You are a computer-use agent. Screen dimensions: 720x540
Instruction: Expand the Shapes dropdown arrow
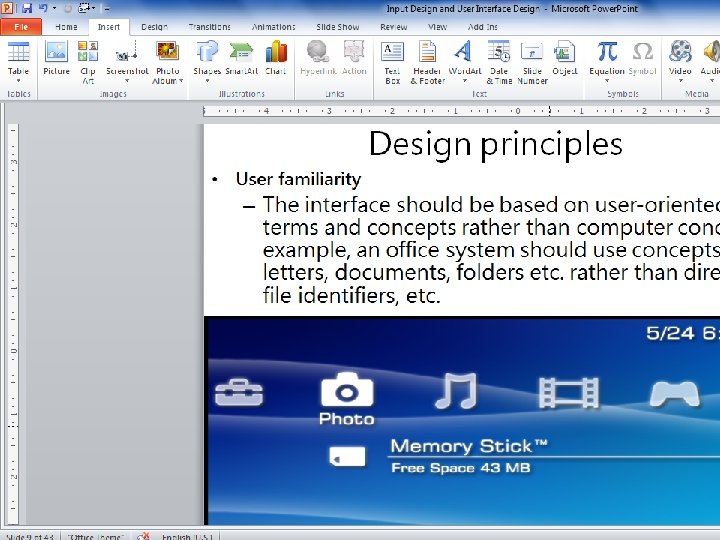pos(207,81)
